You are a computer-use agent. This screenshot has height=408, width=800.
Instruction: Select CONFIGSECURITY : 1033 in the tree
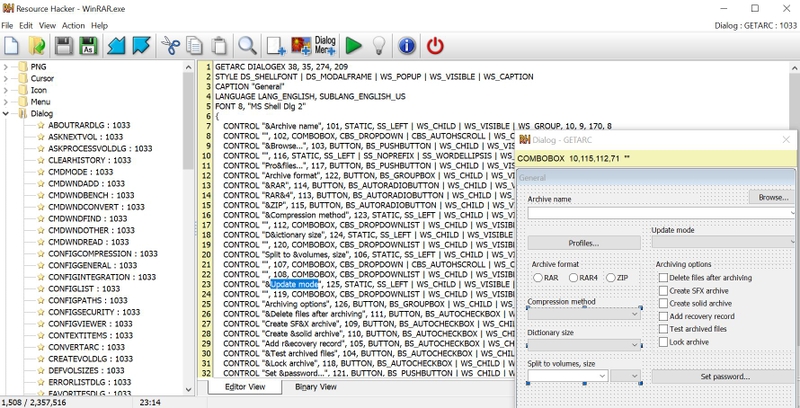click(x=94, y=312)
